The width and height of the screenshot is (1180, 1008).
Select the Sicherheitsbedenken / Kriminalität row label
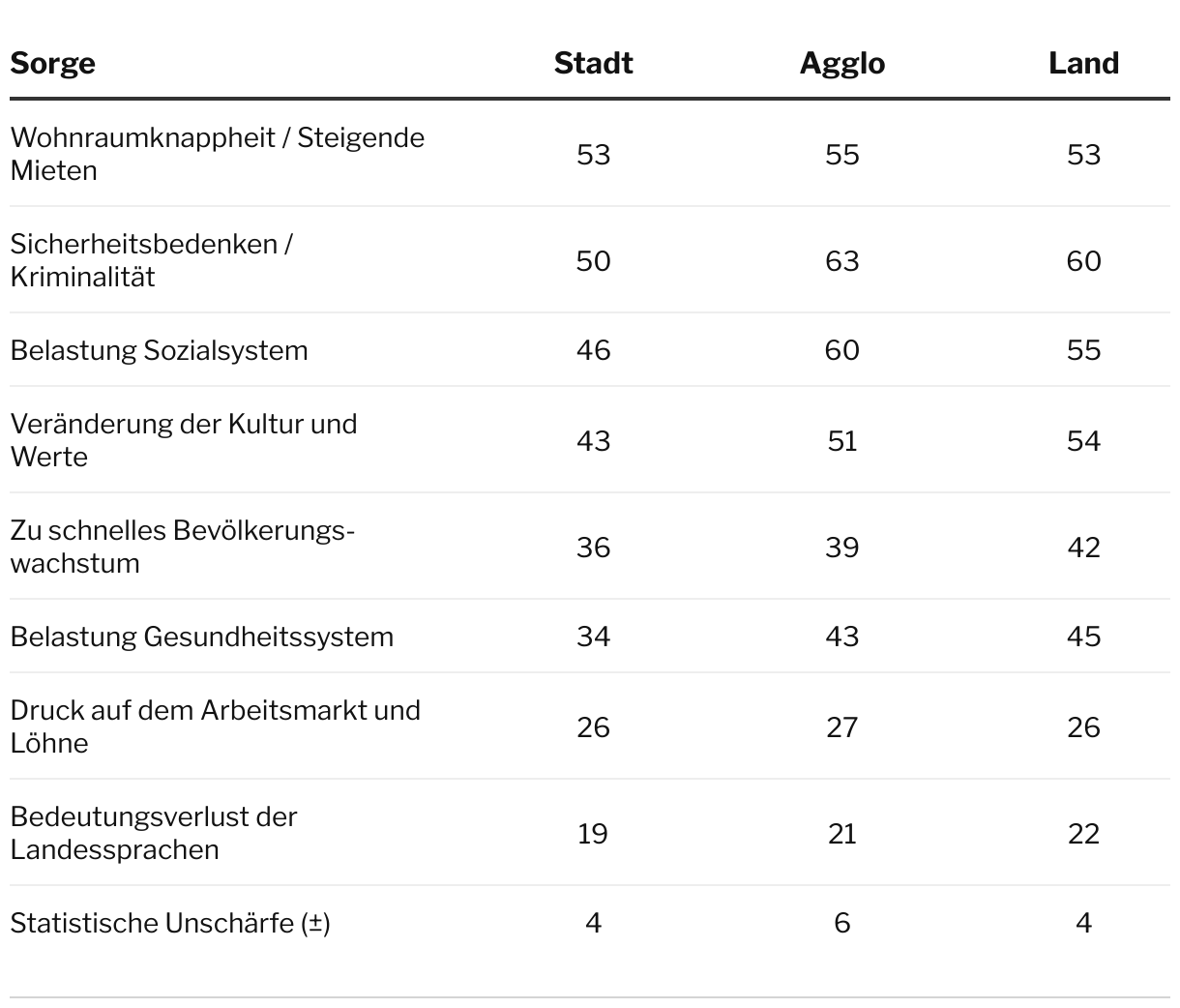151,260
